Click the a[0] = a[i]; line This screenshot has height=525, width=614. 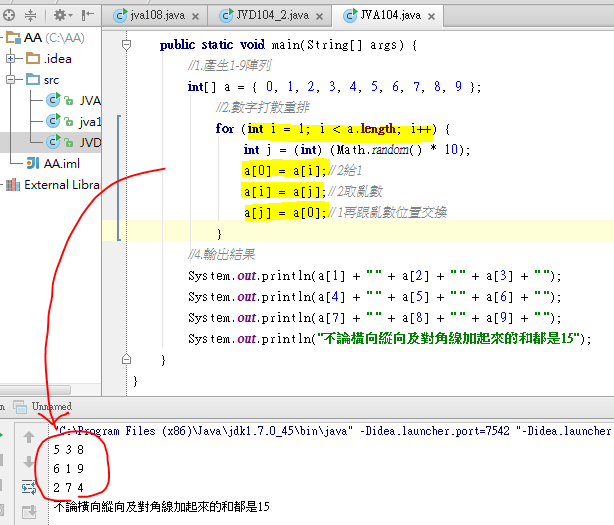point(285,171)
